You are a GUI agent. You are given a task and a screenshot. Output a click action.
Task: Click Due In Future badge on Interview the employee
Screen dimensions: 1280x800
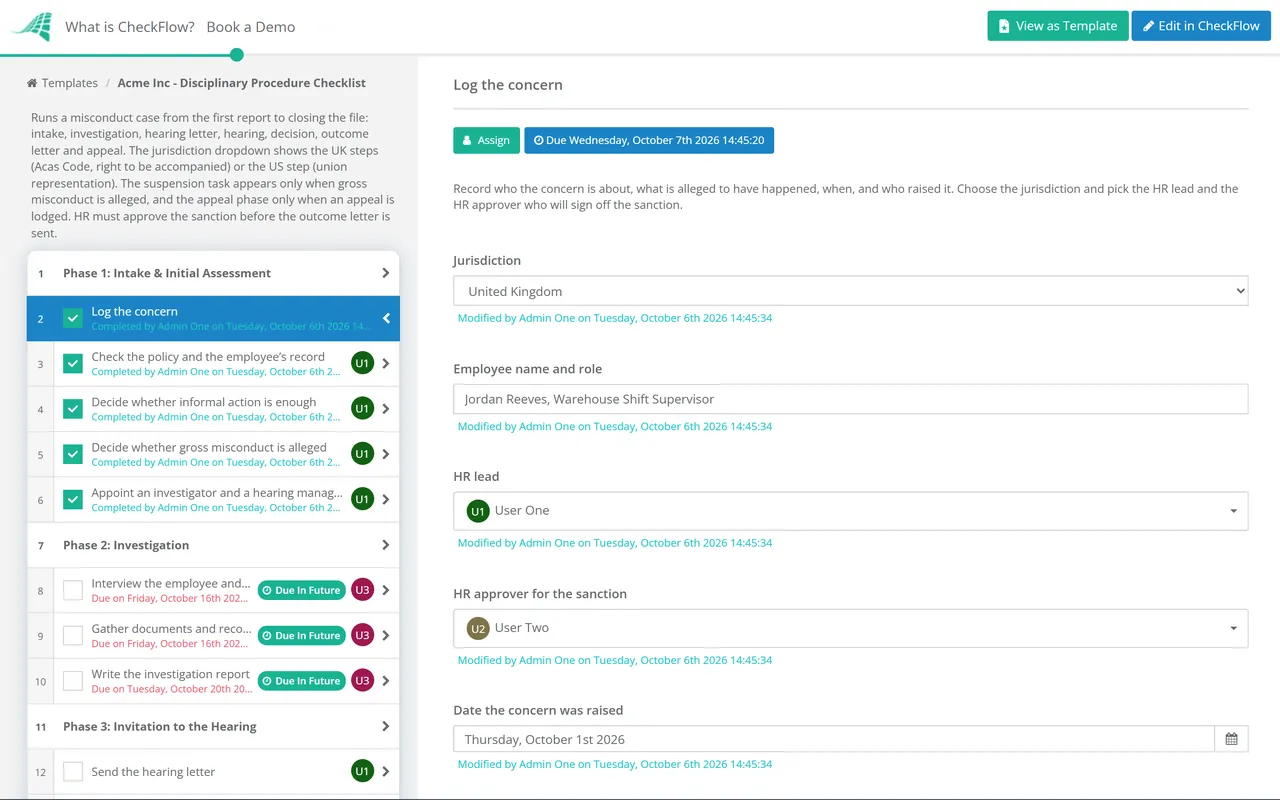tap(302, 590)
